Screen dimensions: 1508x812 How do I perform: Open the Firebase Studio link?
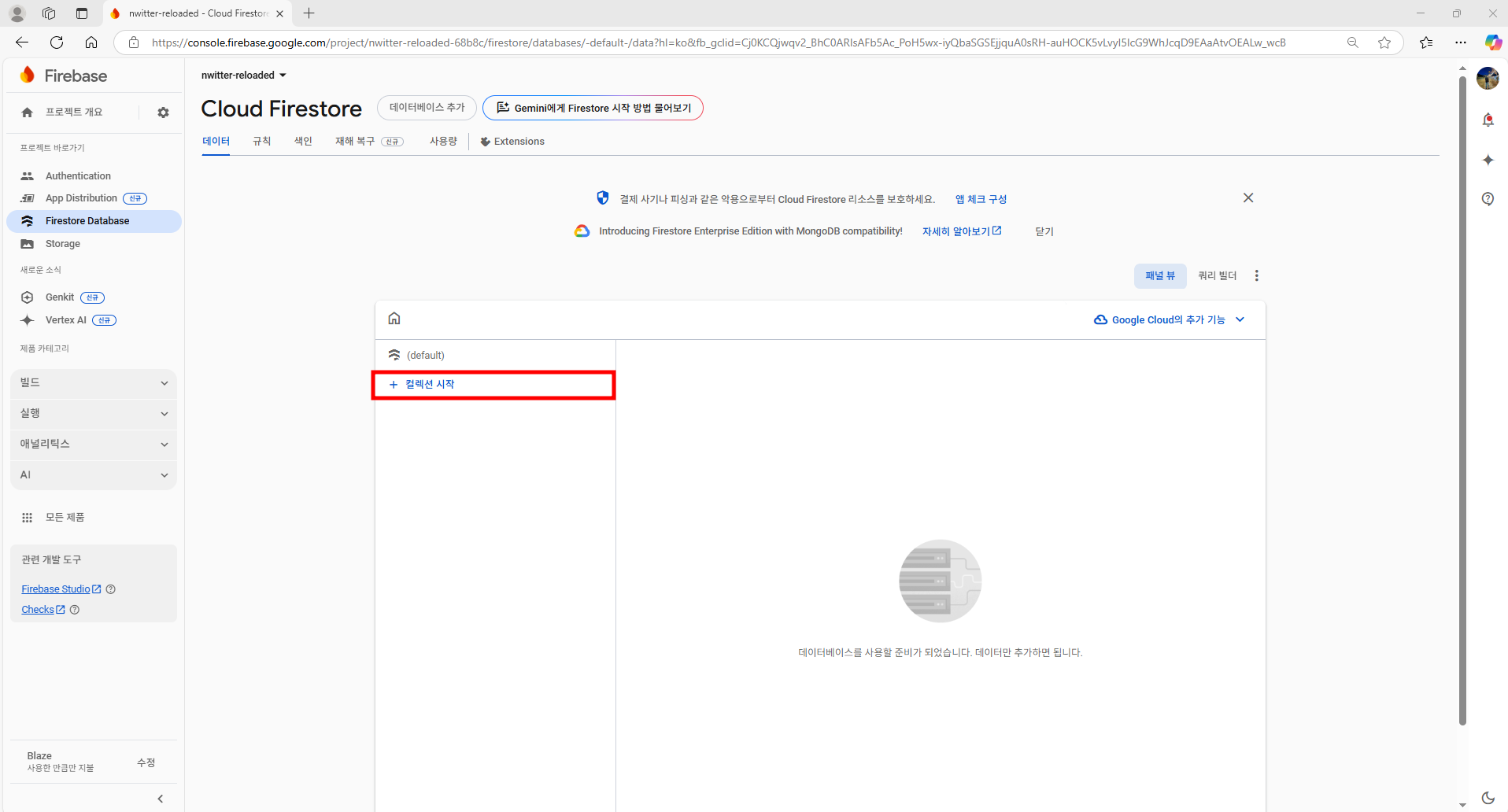click(61, 589)
